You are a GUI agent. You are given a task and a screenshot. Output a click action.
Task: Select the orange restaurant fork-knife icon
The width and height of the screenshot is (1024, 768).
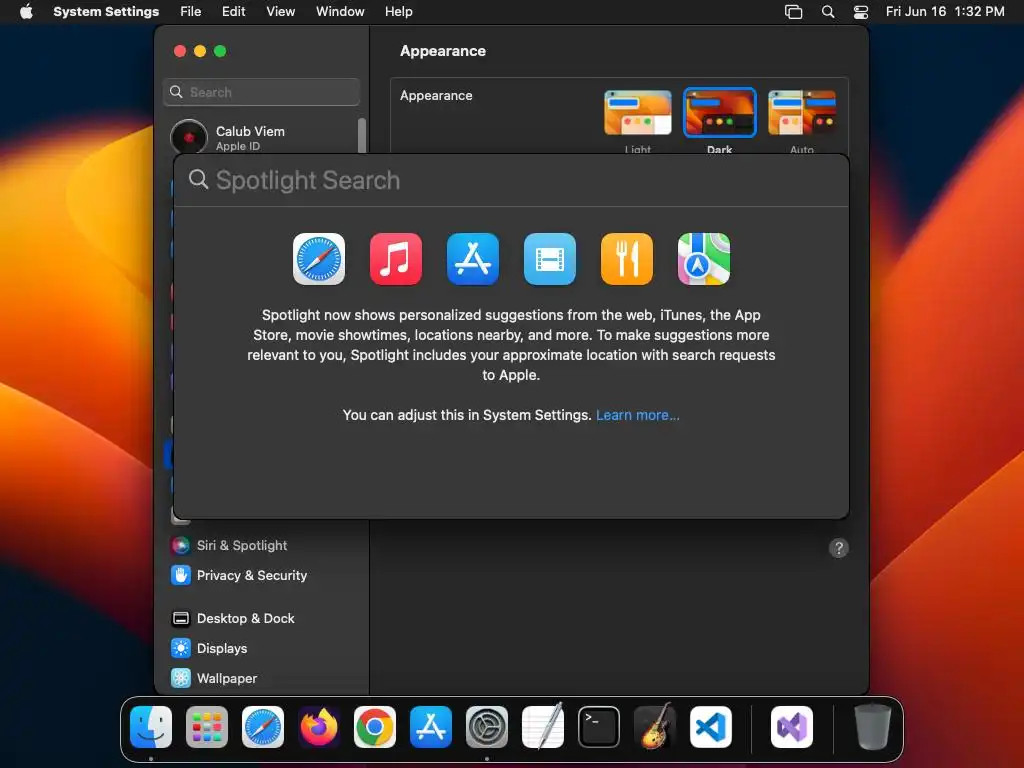[627, 259]
